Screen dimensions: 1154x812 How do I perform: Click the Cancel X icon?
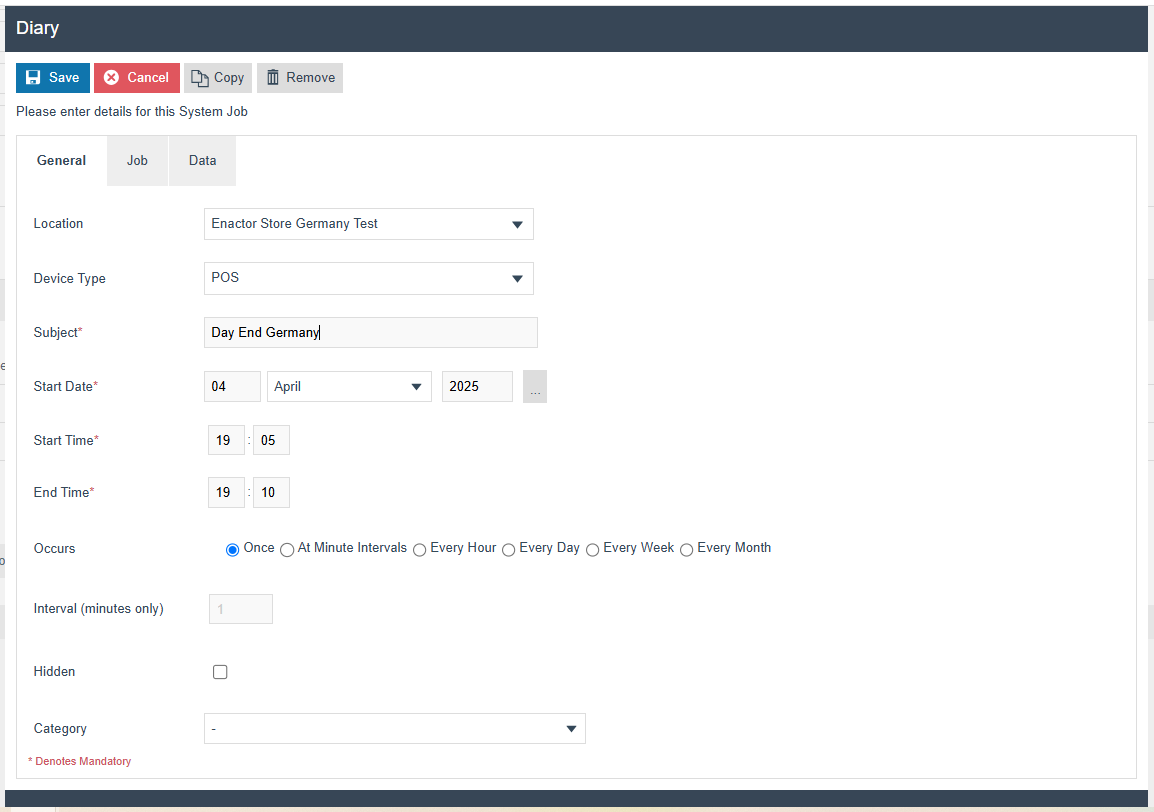coord(112,78)
